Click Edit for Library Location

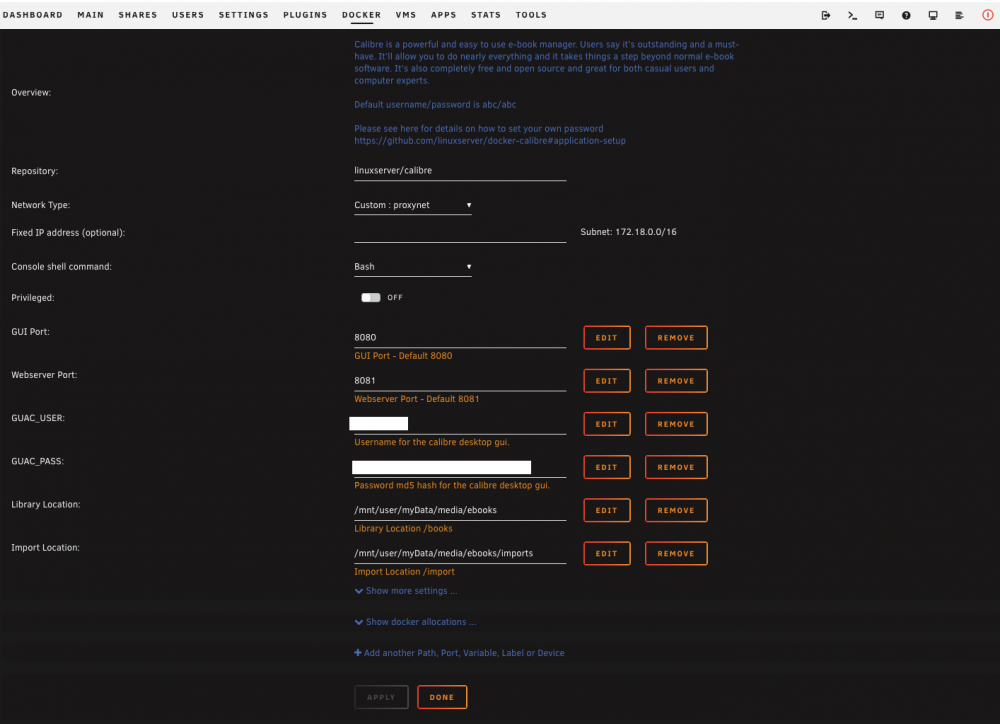point(607,510)
